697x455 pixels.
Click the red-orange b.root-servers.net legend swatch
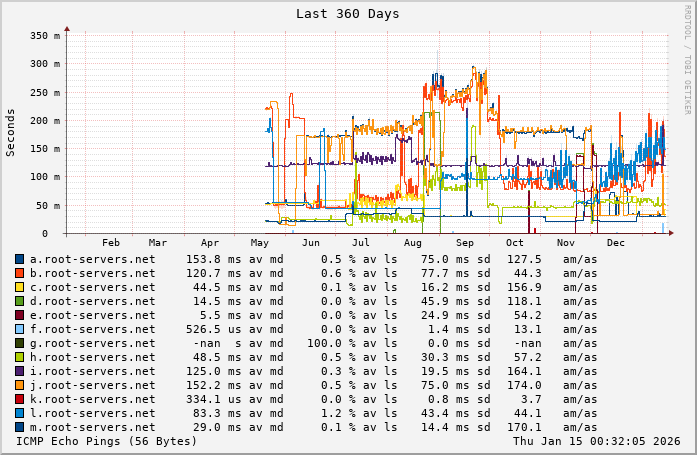click(x=20, y=273)
